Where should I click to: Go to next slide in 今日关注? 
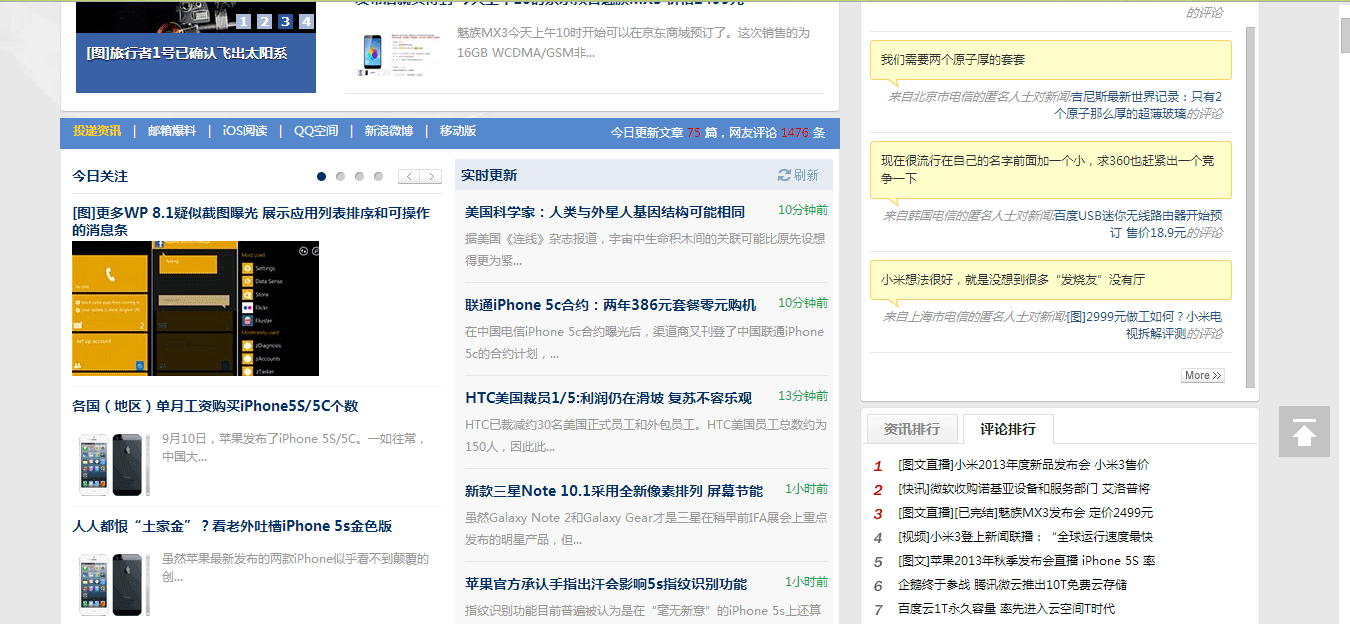(x=431, y=176)
